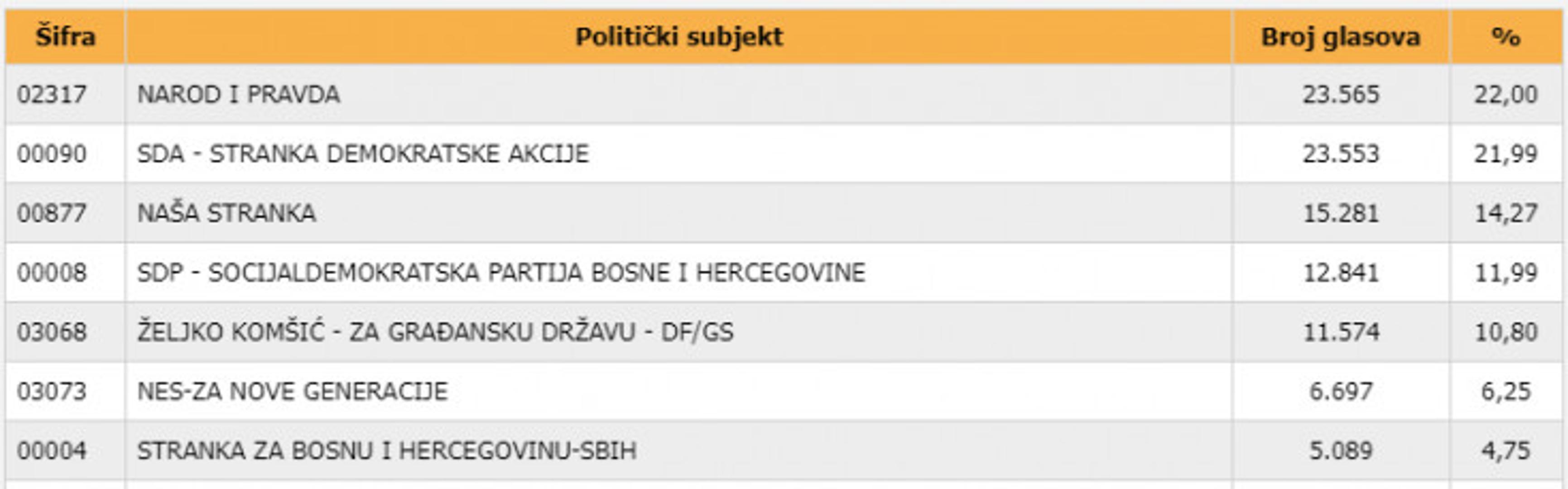This screenshot has width=1568, height=489.
Task: Click NES-ZA NOVE GENERACIJE party name
Action: tap(293, 391)
